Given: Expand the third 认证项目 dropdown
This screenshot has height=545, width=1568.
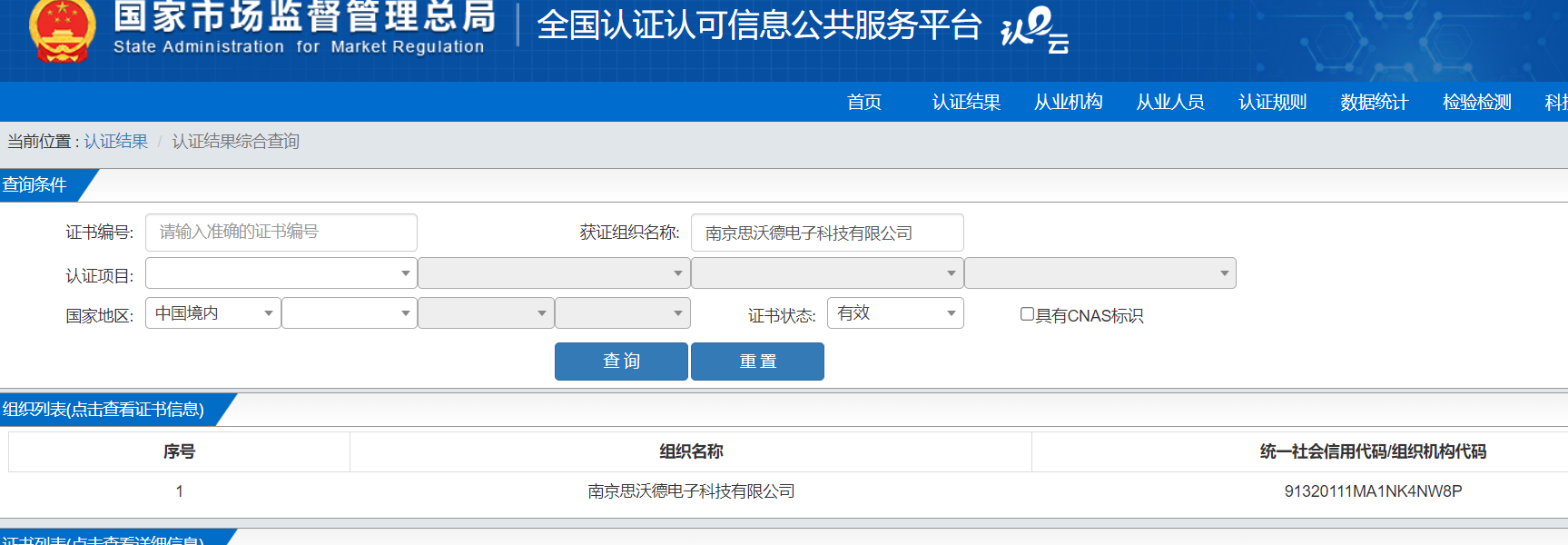Looking at the screenshot, I should click(827, 273).
